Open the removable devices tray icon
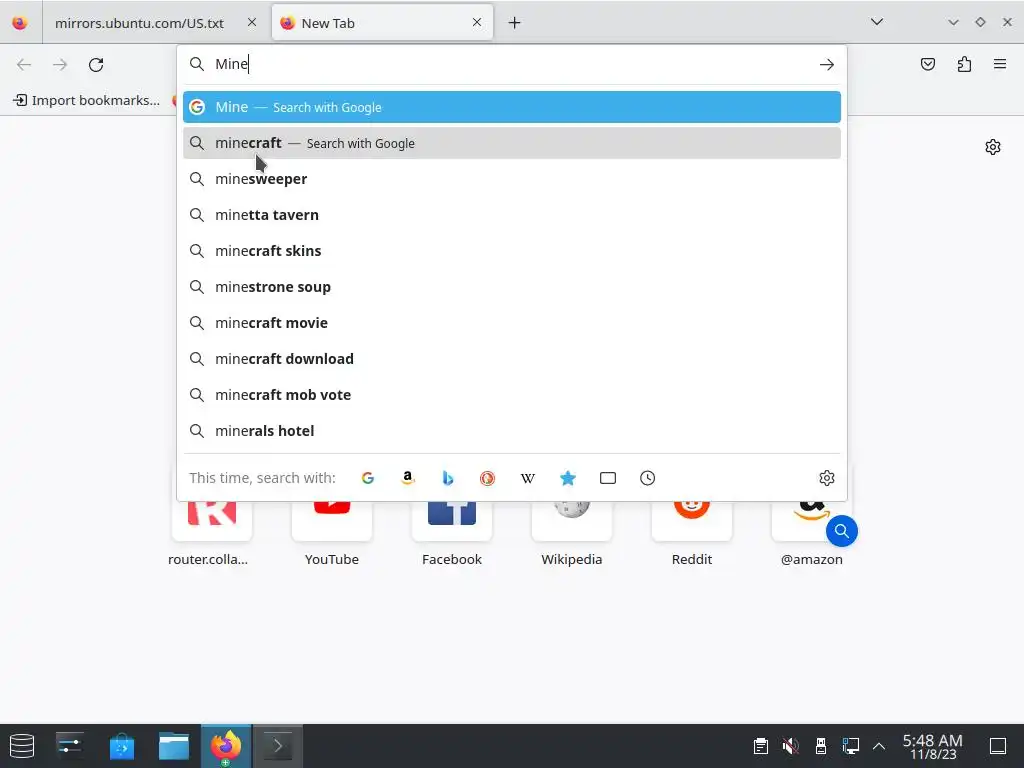Image resolution: width=1024 pixels, height=768 pixels. click(821, 746)
